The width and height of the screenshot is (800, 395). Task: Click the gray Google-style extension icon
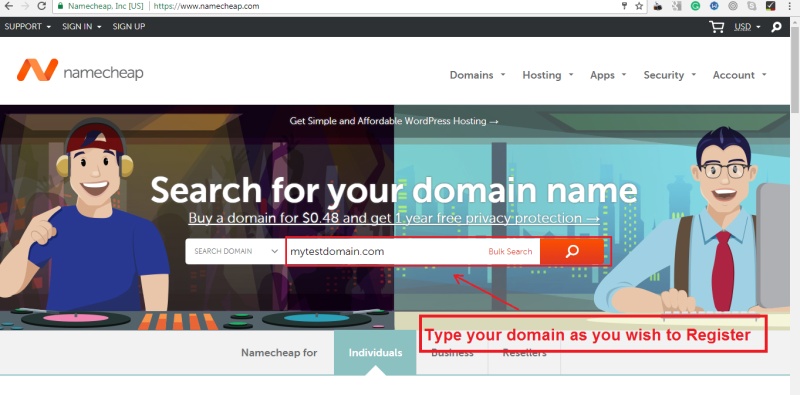point(677,6)
